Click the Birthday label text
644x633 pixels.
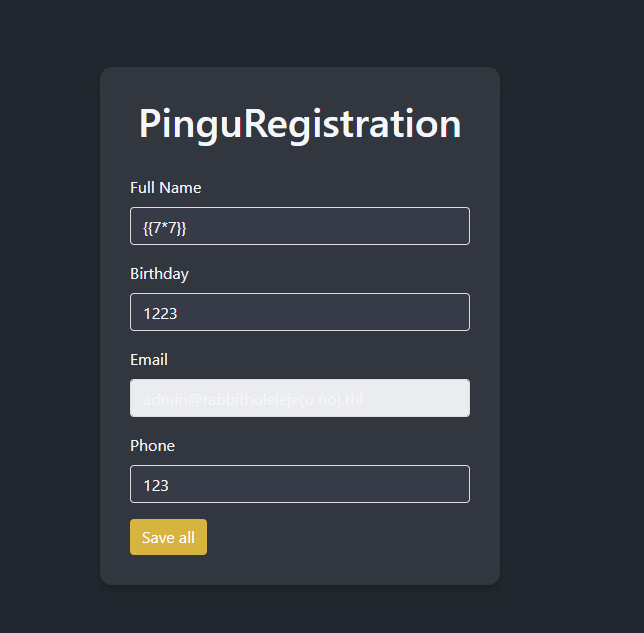pos(159,274)
